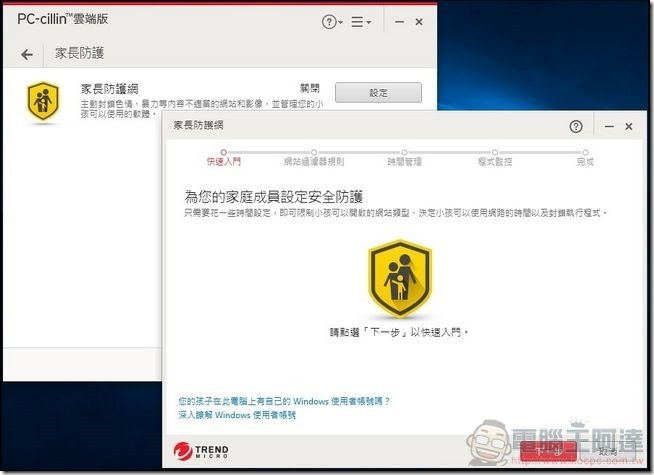Click the 設定 button for 家長防護網
The height and width of the screenshot is (475, 654).
(378, 93)
